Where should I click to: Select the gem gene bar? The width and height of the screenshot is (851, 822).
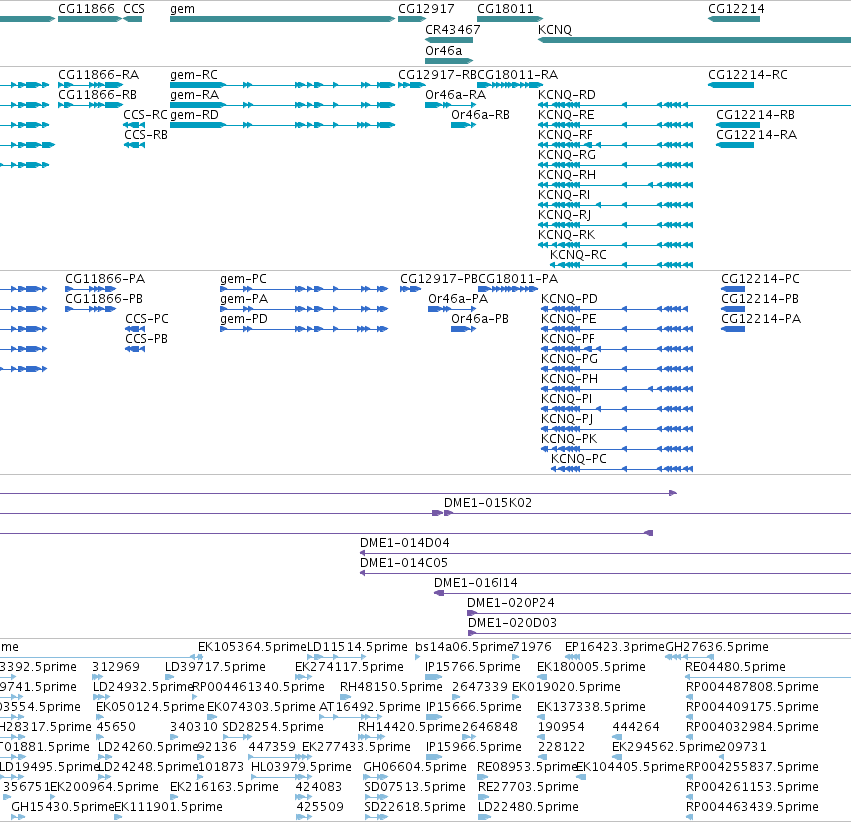click(x=282, y=19)
